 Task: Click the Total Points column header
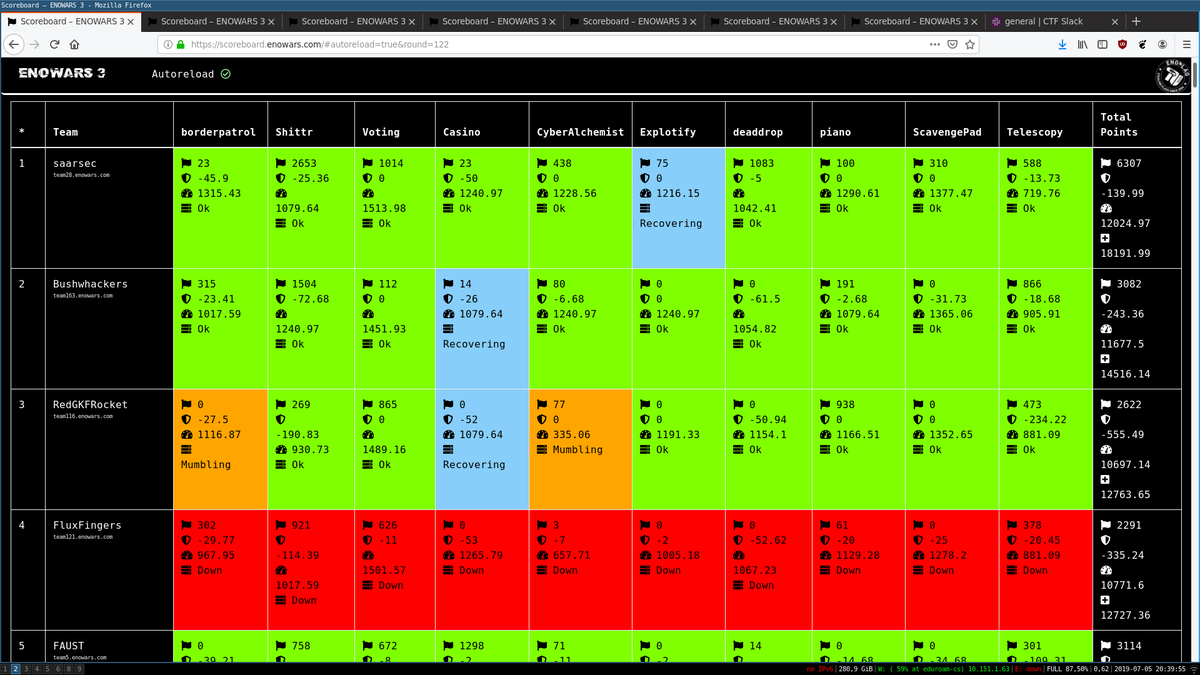[1119, 124]
